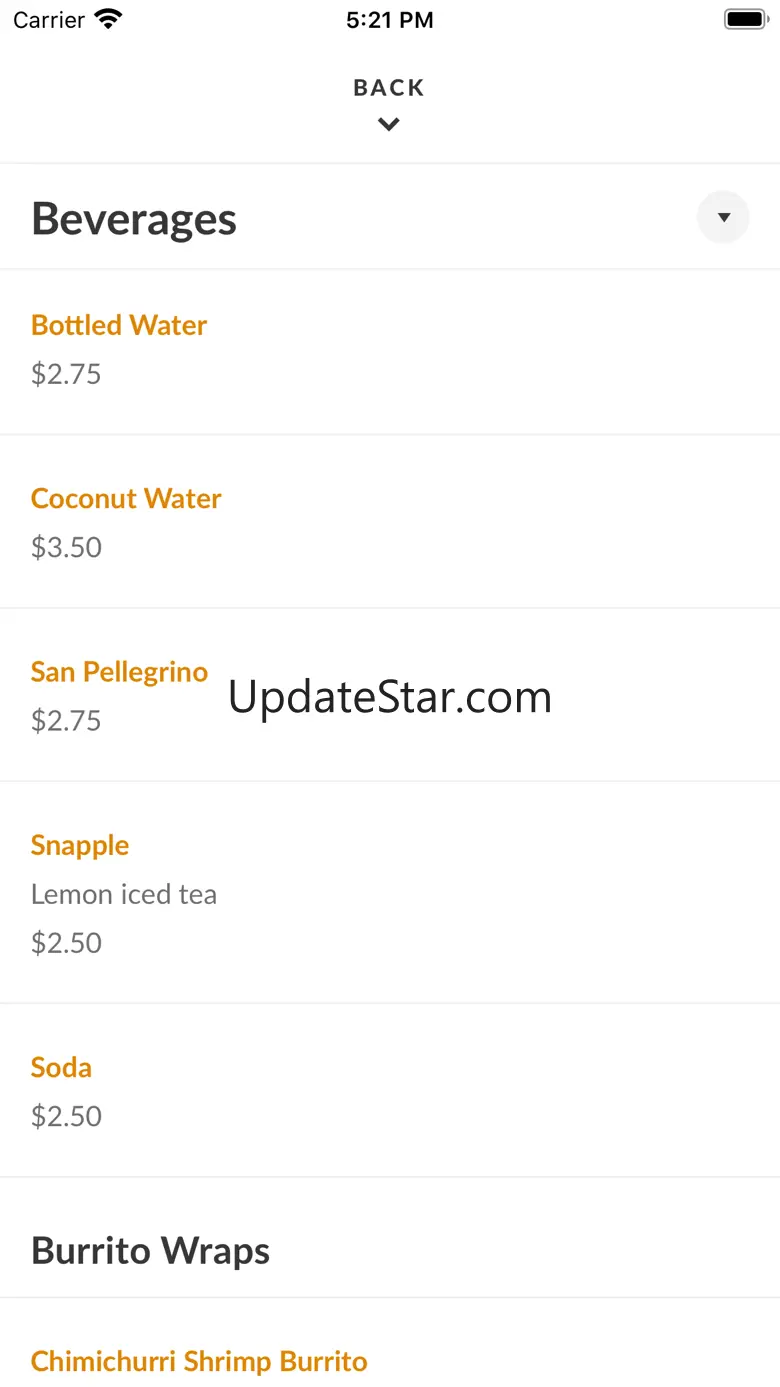
Task: Tap the 5:21 PM clock
Action: pyautogui.click(x=390, y=20)
